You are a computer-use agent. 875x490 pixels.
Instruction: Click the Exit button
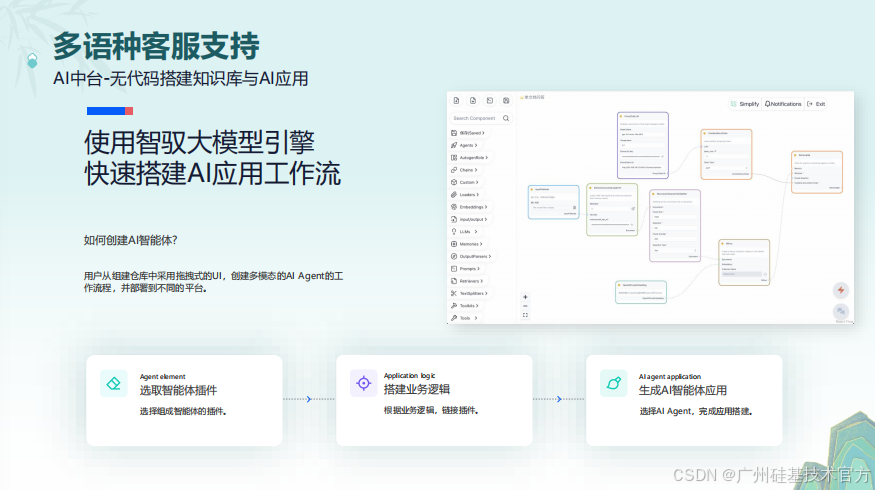click(816, 104)
